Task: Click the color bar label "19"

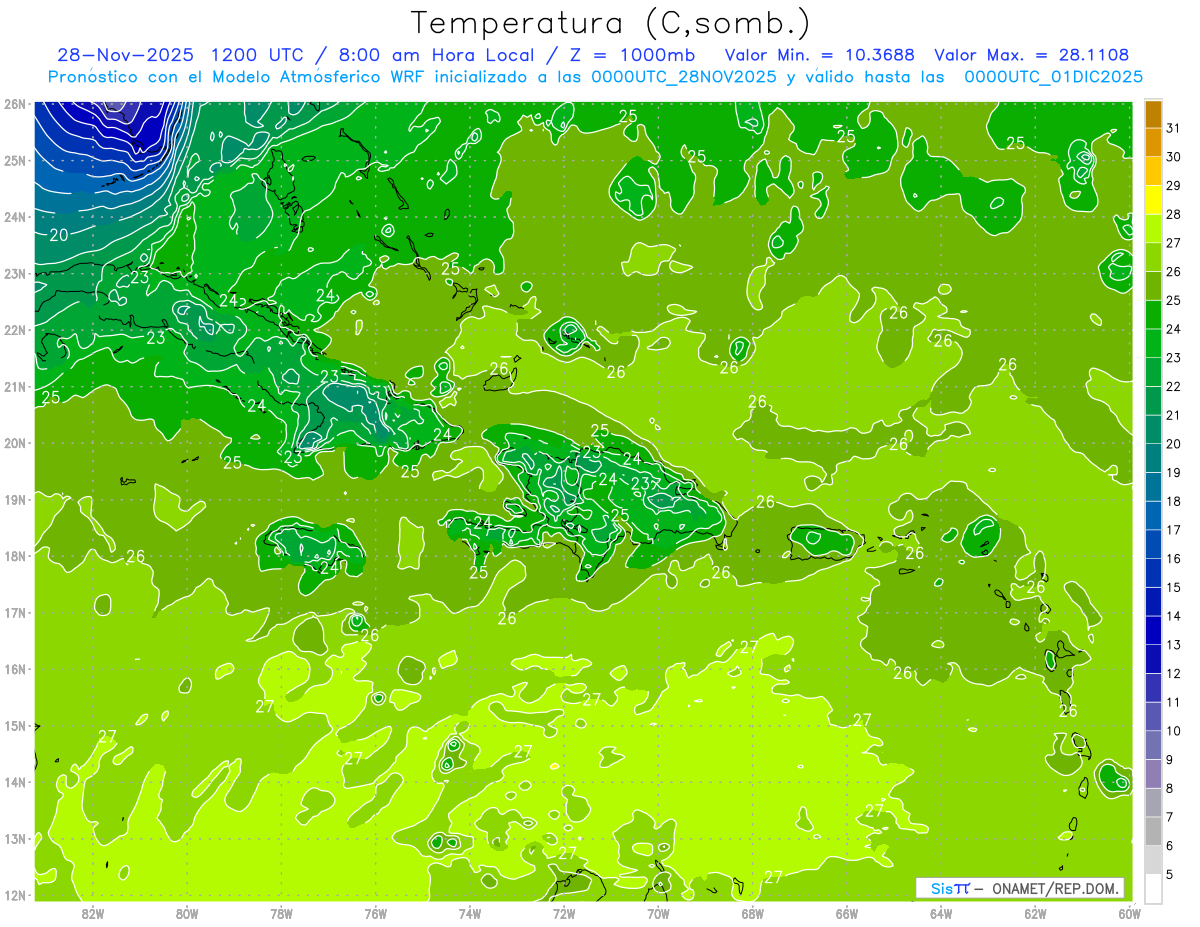Action: coord(1173,472)
